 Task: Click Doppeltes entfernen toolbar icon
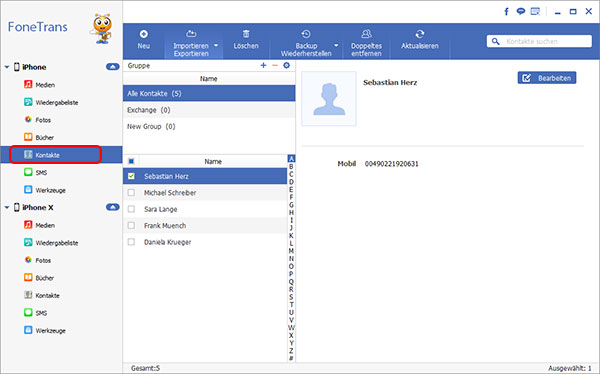pyautogui.click(x=366, y=34)
